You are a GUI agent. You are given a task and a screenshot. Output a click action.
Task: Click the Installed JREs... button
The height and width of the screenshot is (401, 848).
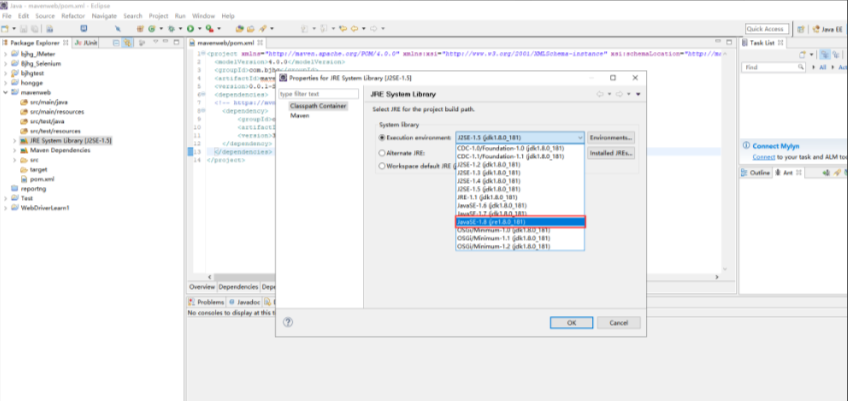click(611, 153)
